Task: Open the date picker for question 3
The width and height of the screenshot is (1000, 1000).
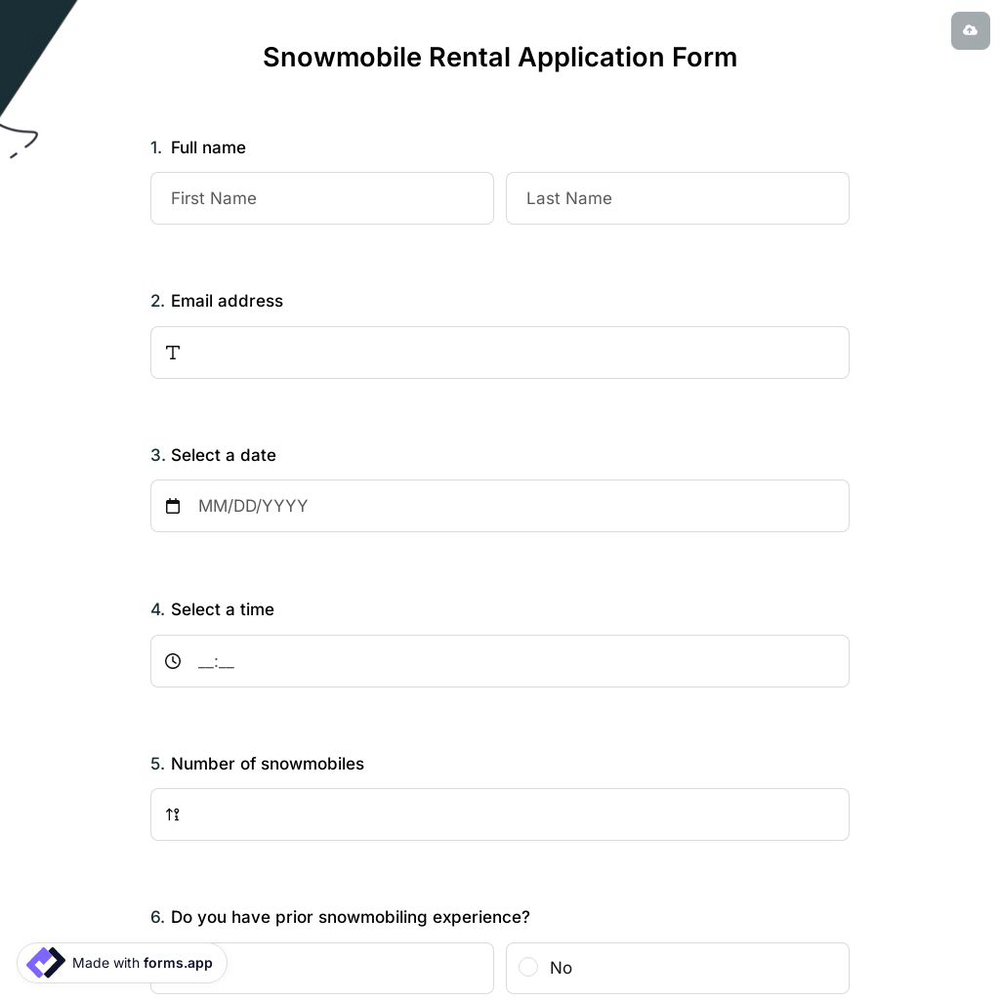Action: [x=500, y=506]
